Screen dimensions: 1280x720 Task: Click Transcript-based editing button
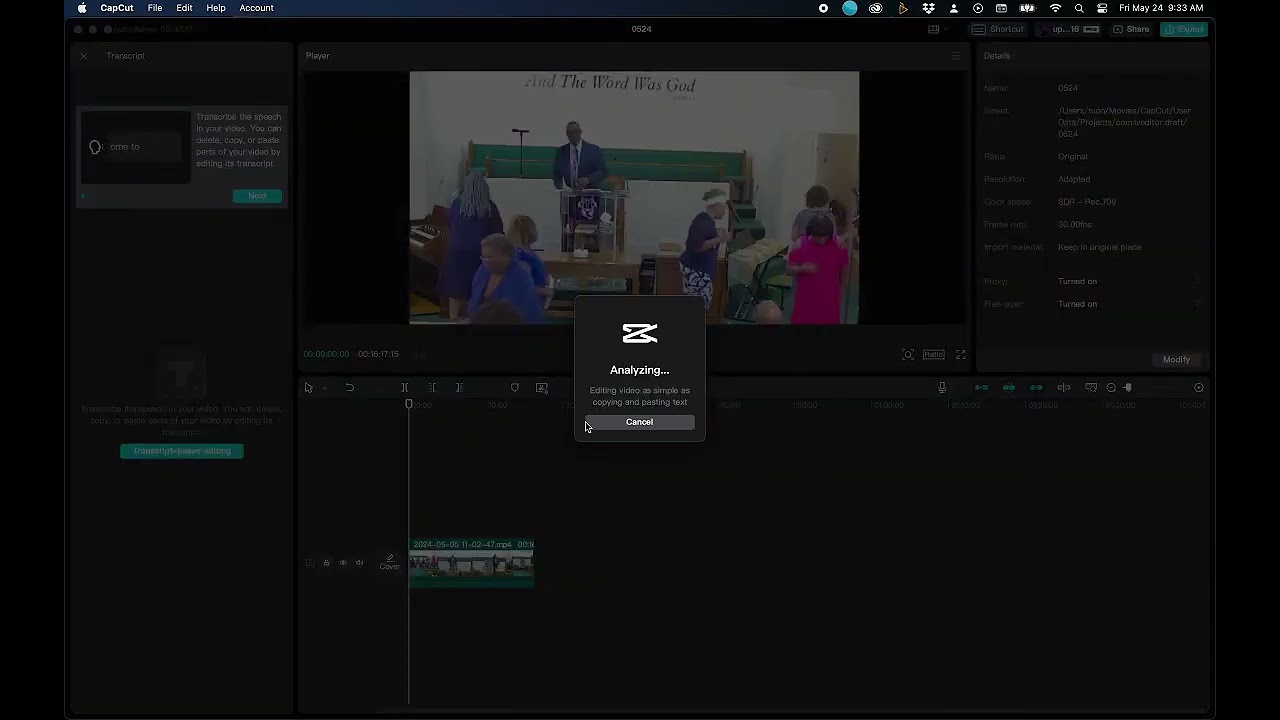tap(181, 451)
